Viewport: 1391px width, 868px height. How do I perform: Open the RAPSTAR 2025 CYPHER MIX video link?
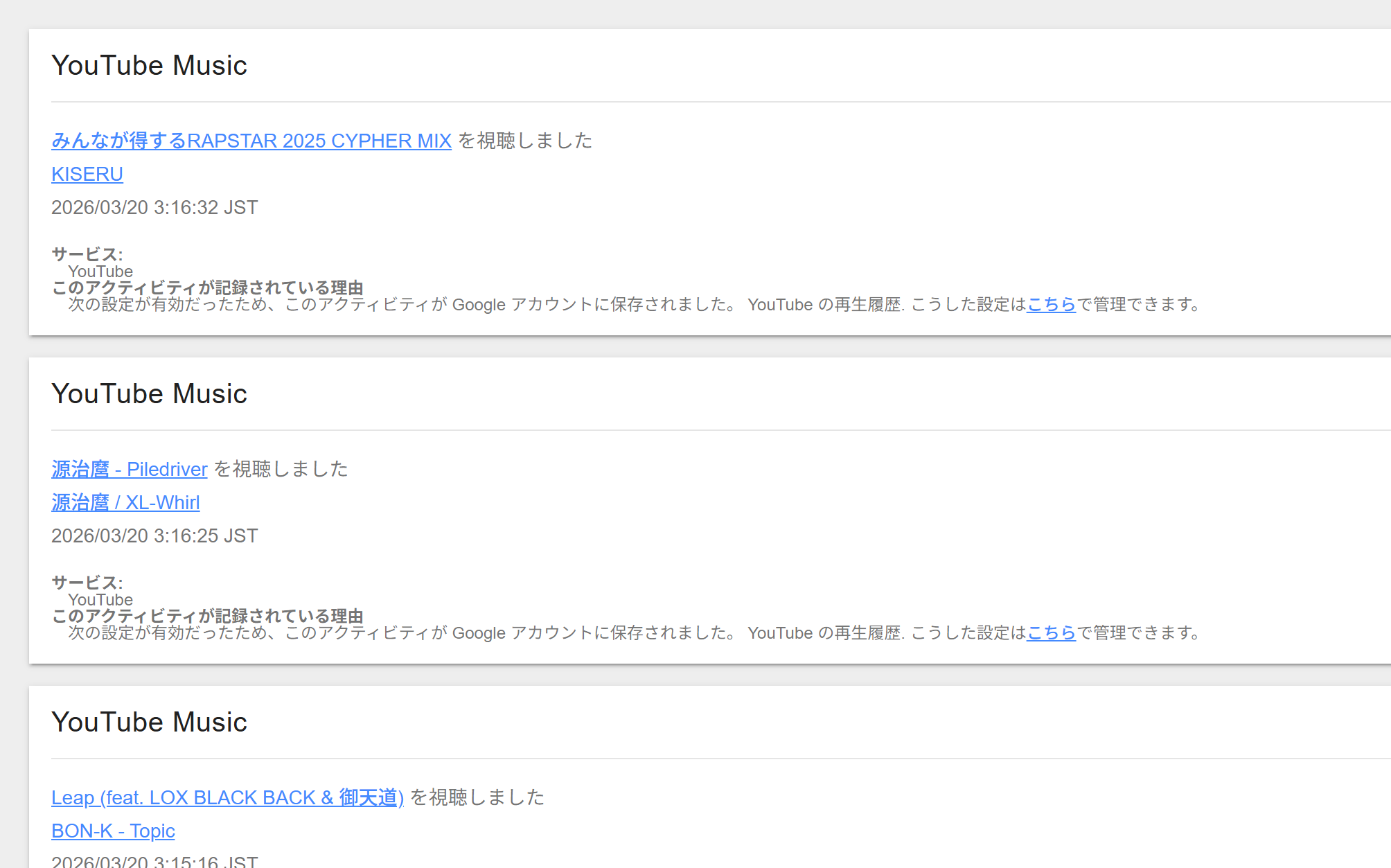coord(251,141)
